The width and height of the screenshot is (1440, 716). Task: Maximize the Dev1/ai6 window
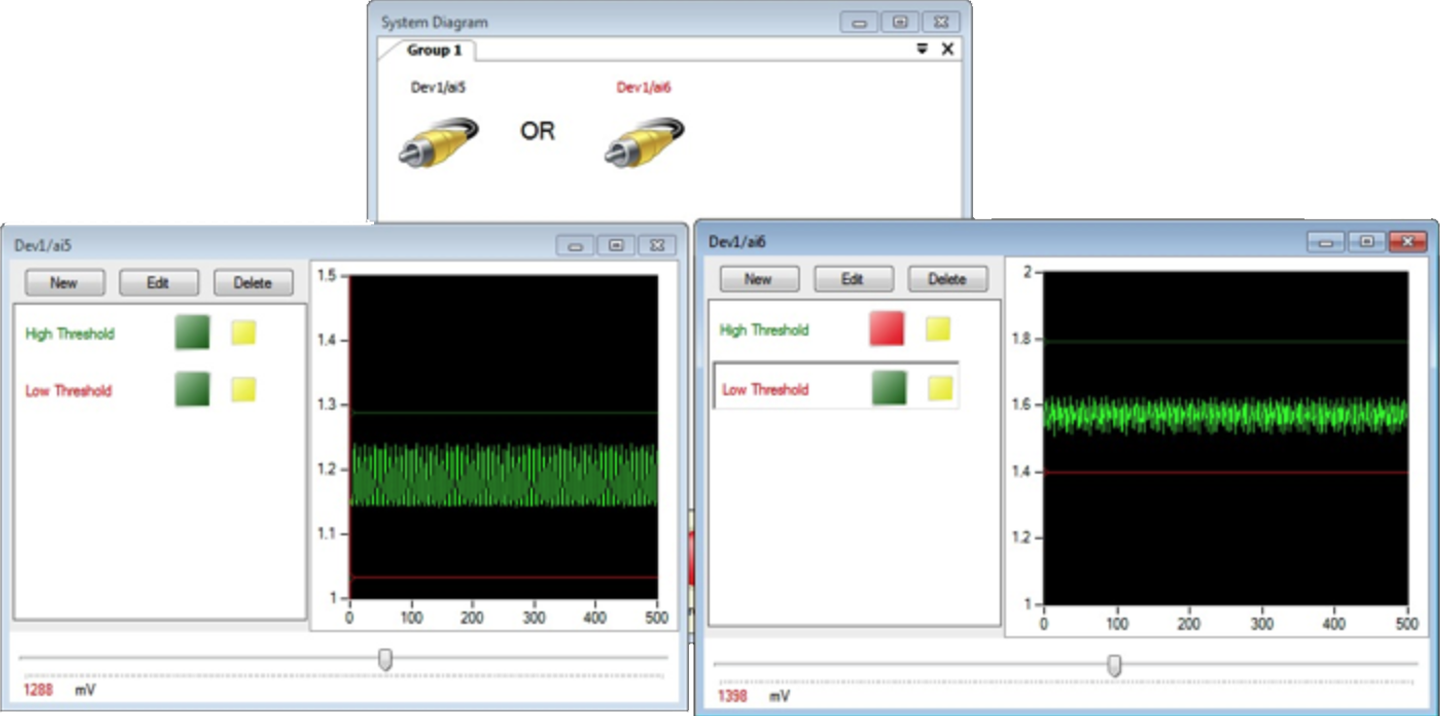pyautogui.click(x=1366, y=241)
